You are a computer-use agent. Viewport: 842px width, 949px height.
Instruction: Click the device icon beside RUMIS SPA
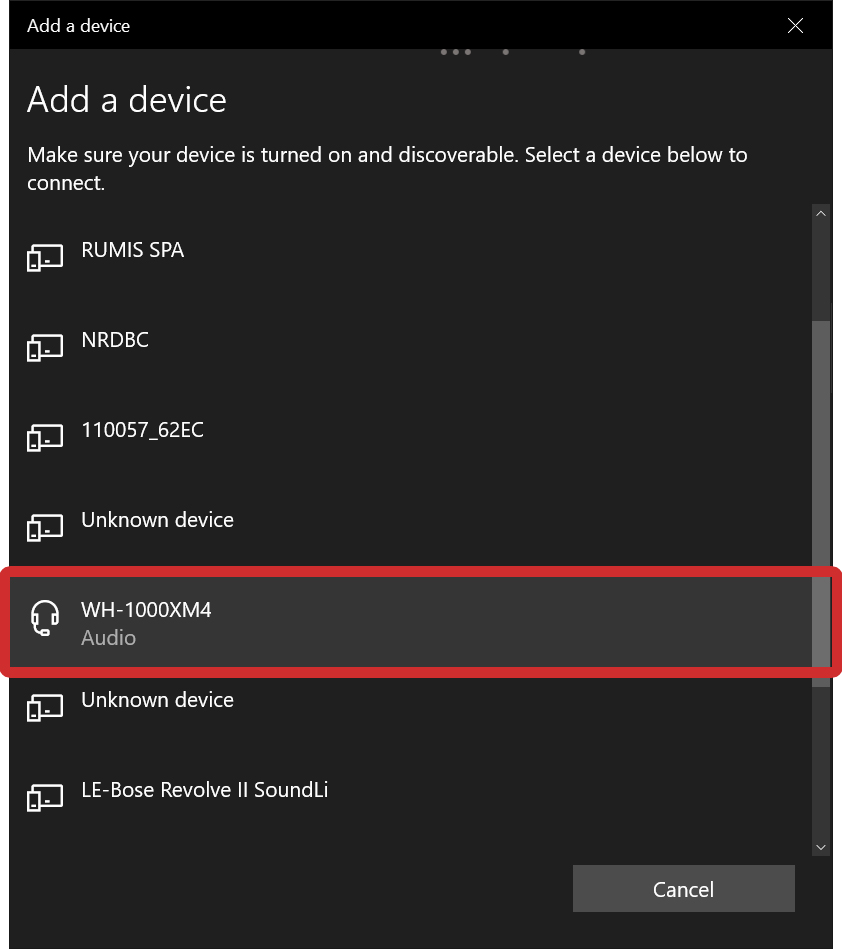pyautogui.click(x=44, y=258)
